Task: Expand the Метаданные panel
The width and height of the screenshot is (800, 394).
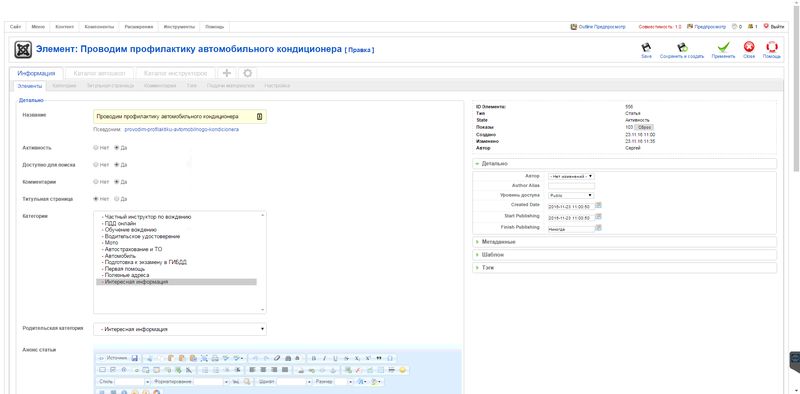Action: (625, 241)
